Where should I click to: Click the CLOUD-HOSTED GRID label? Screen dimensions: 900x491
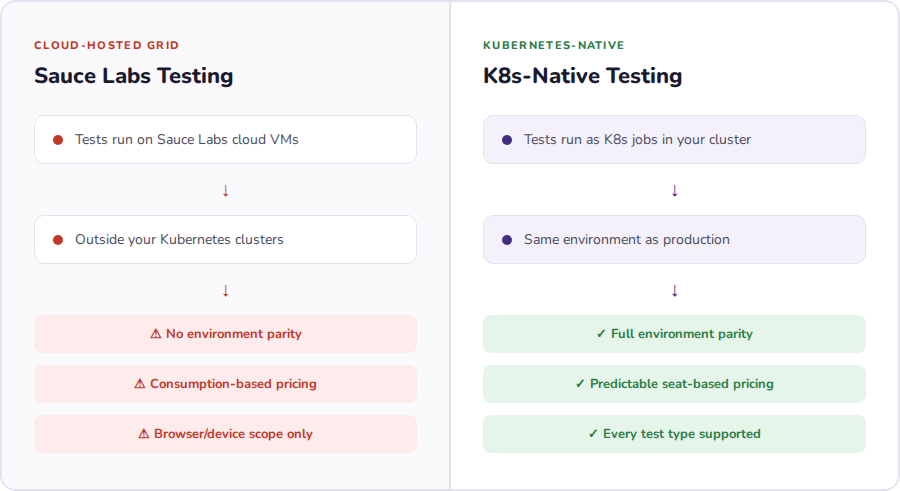(107, 46)
